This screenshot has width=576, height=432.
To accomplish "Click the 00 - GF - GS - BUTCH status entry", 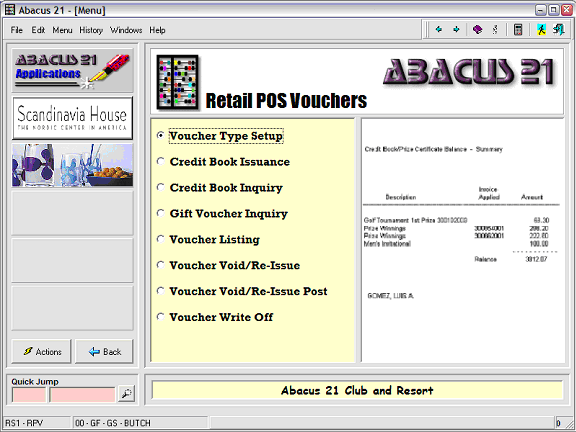I will click(x=140, y=423).
